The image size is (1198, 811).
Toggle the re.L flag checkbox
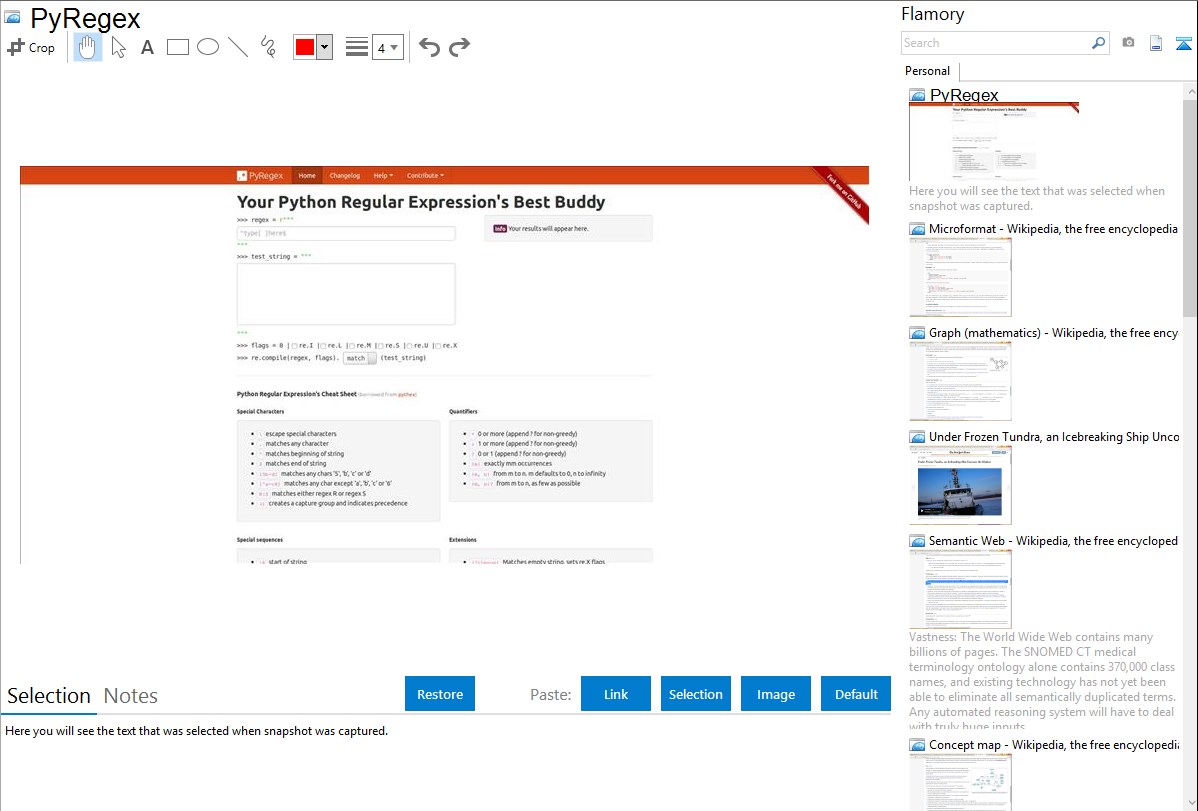tap(323, 345)
